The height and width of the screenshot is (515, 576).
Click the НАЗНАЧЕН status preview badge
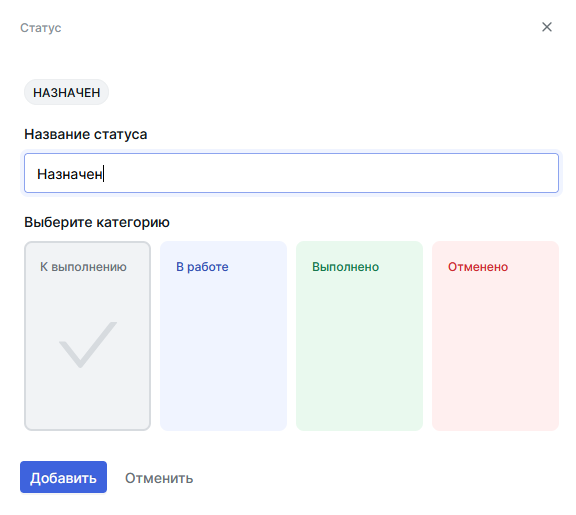pyautogui.click(x=66, y=92)
